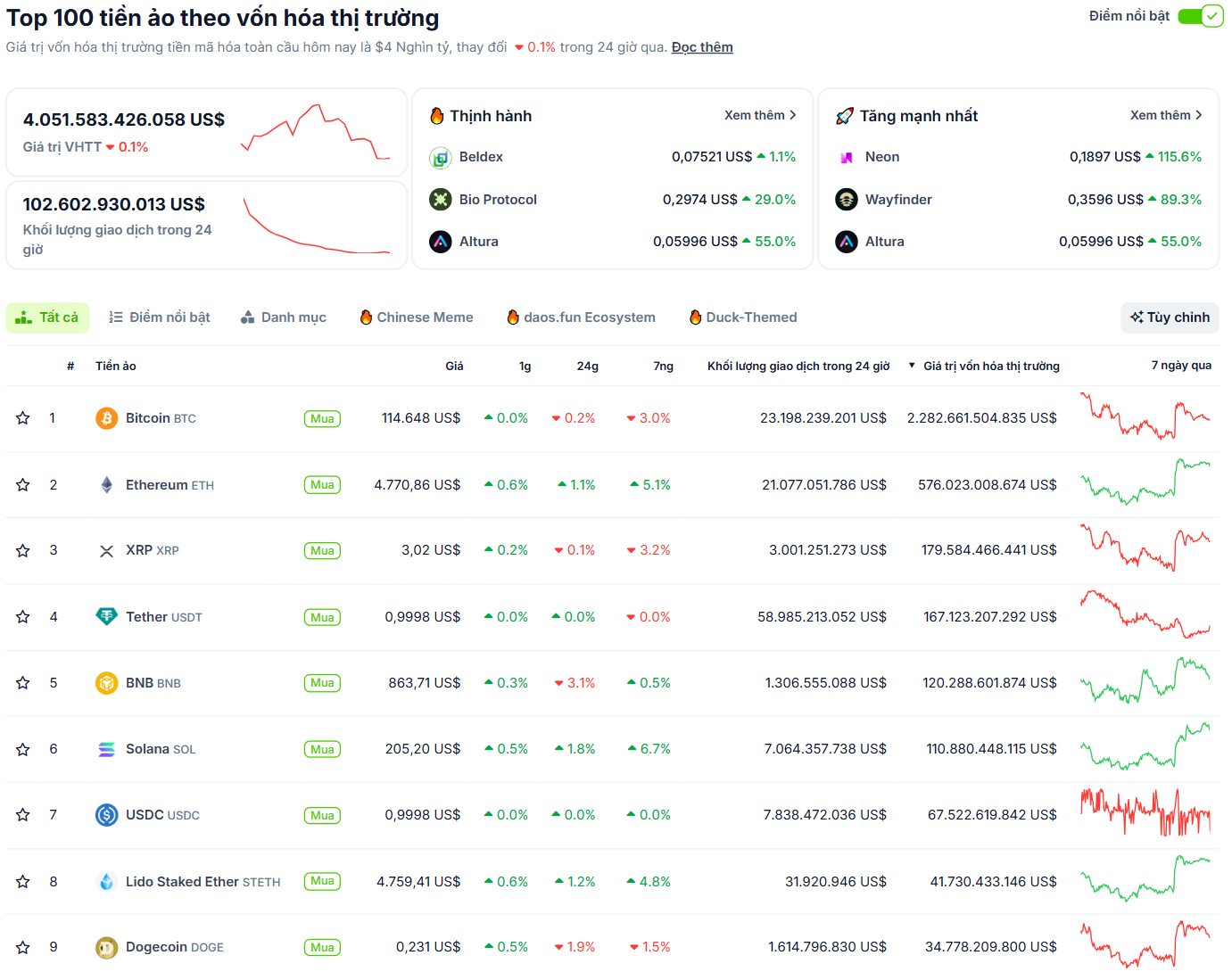Open the Tùy chỉnh customization icon
This screenshot has width=1232, height=980.
(1137, 317)
